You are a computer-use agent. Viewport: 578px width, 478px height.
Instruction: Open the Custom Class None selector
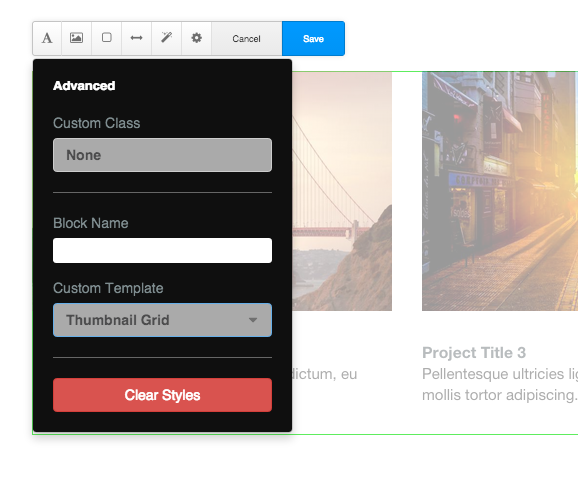(163, 155)
